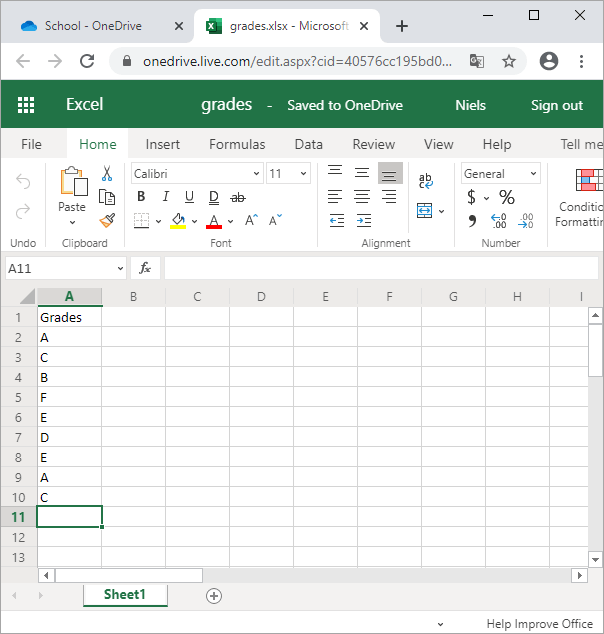Viewport: 604px width, 634px height.
Task: Open the font size dropdown
Action: [x=289, y=174]
